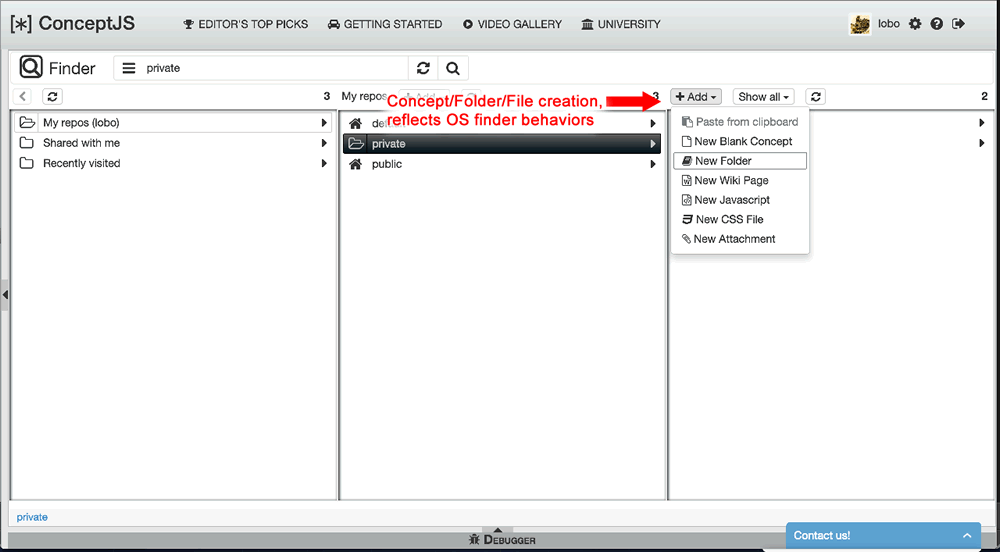Select Shared with me folder
This screenshot has height=552, width=1000.
[x=173, y=143]
